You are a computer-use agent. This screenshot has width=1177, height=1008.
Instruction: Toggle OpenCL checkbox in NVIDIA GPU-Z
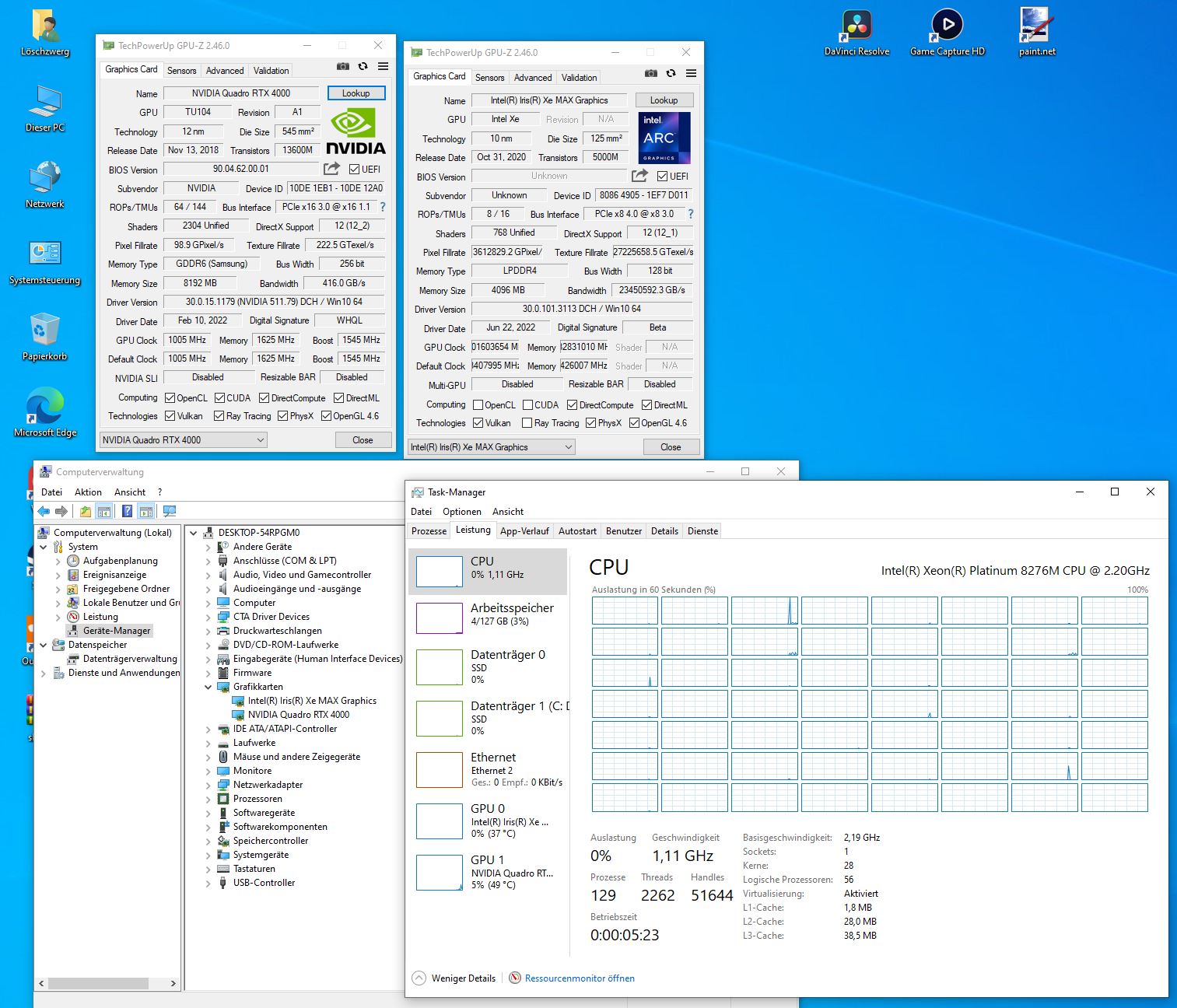(x=170, y=398)
